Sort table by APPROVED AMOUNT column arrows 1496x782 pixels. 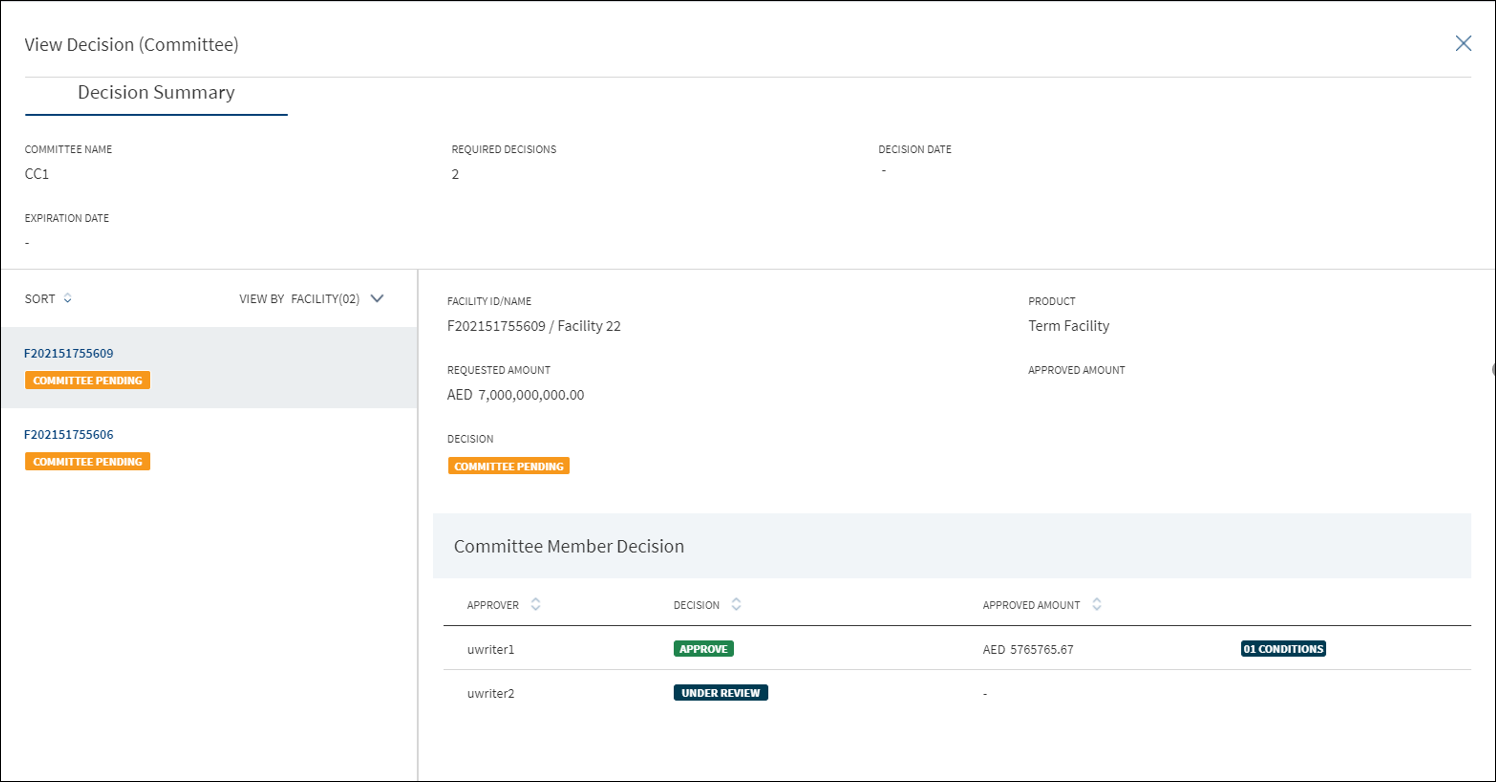pos(1097,605)
